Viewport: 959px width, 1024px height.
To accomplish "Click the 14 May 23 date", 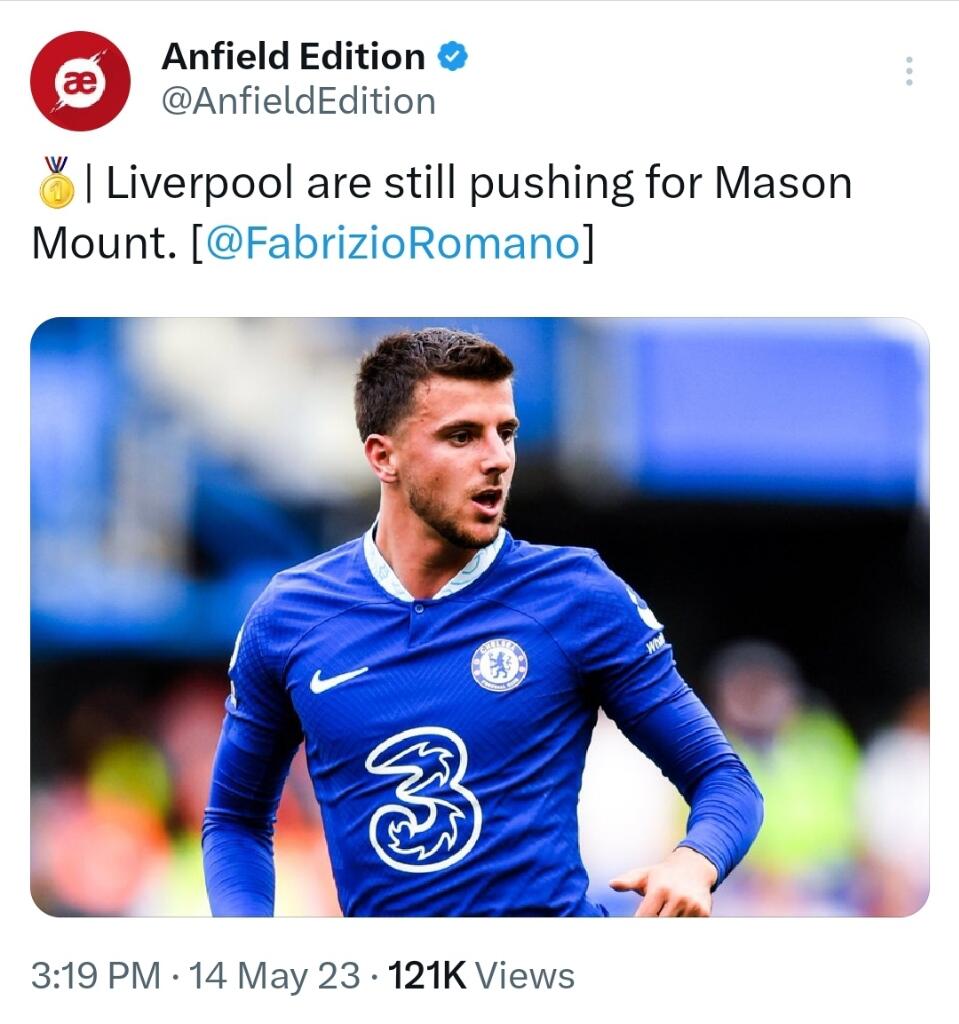I will 274,975.
